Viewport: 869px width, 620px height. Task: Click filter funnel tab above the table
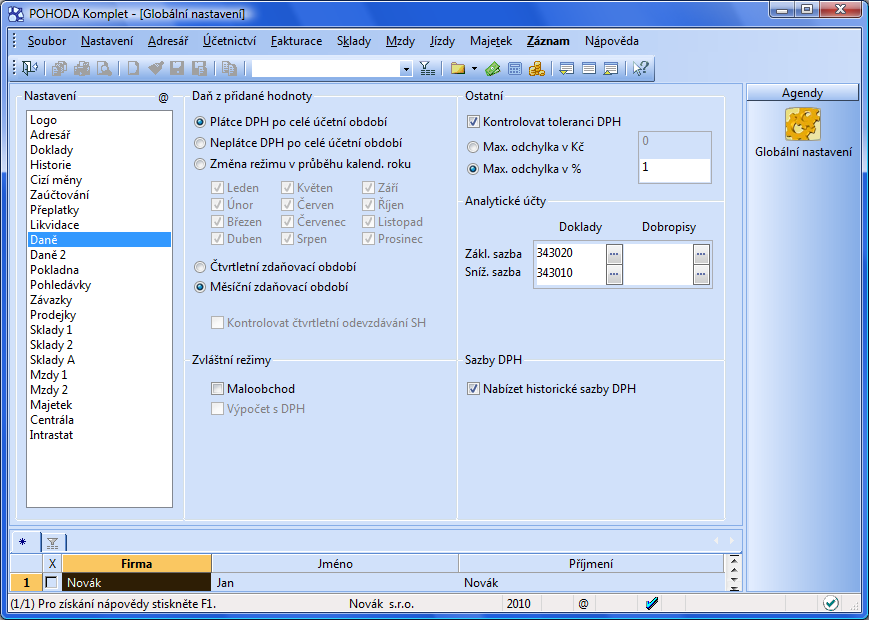click(53, 543)
